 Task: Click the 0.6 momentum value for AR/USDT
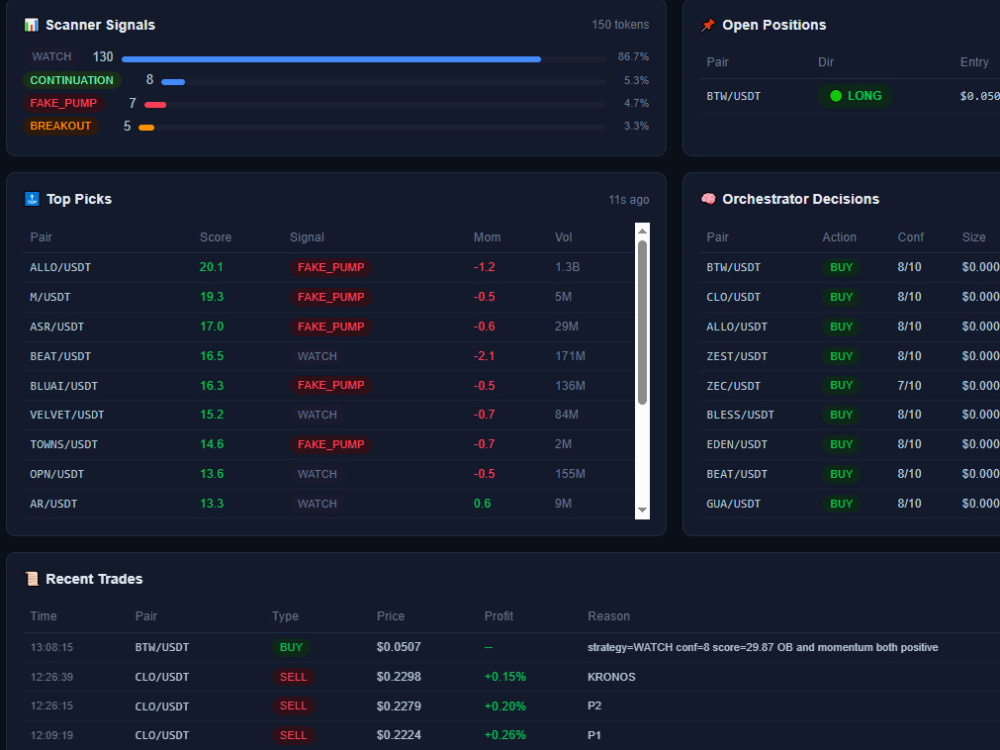(x=482, y=504)
